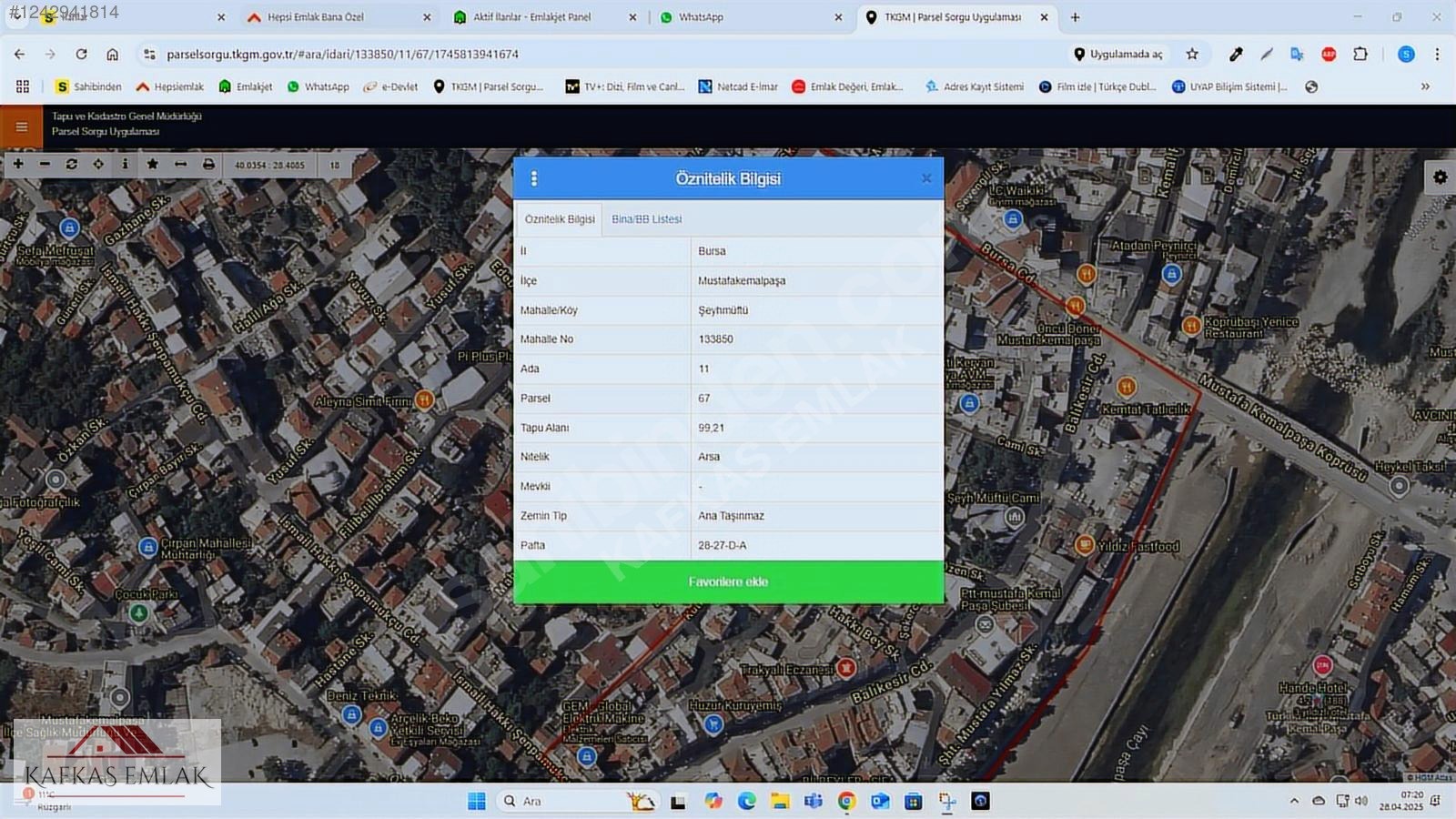Click the address bar URL field
Image resolution: width=1456 pixels, height=819 pixels.
click(601, 55)
